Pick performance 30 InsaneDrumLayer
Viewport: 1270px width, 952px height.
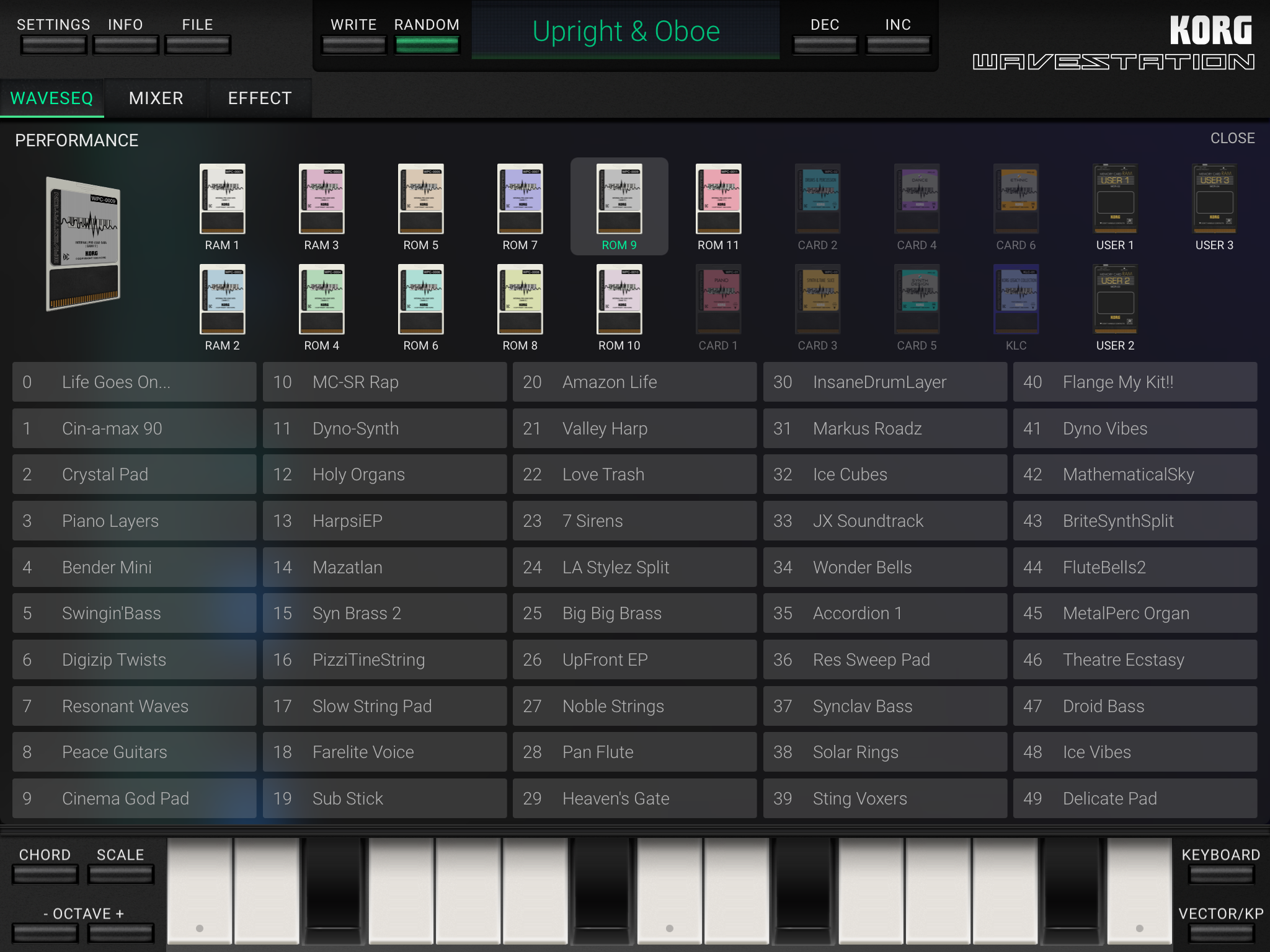click(885, 382)
